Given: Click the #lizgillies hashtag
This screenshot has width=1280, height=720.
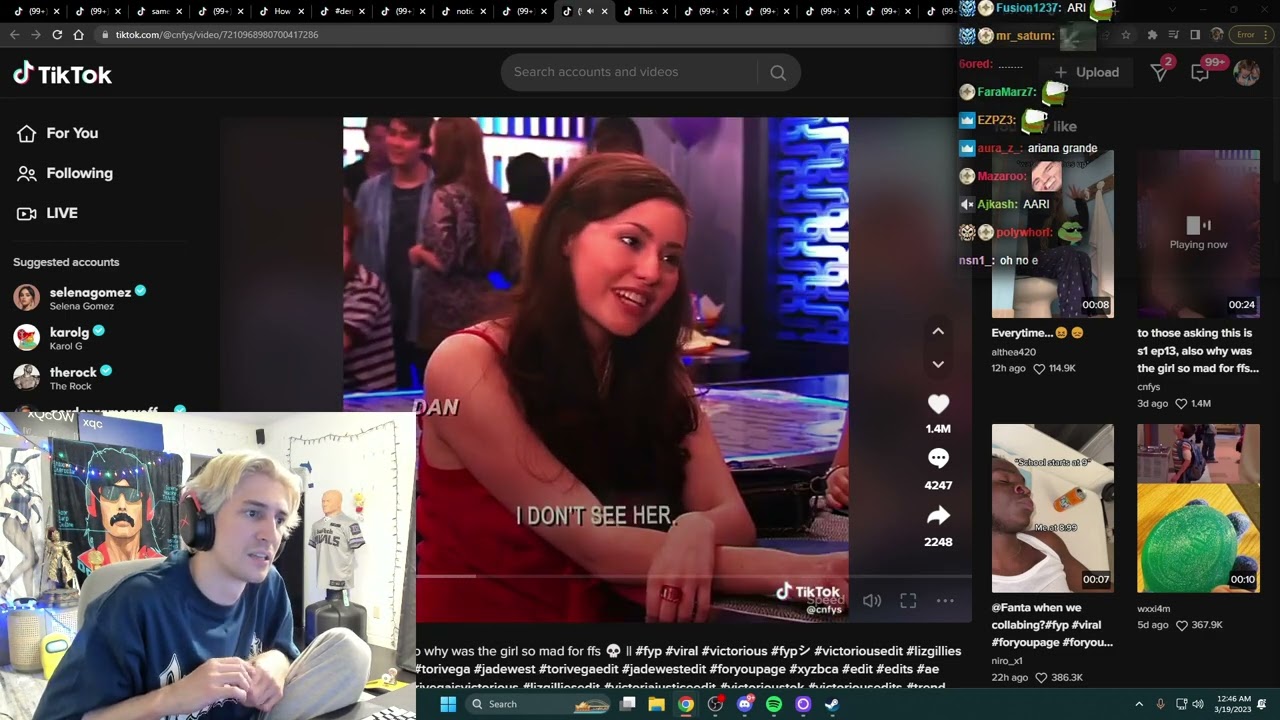Looking at the screenshot, I should pyautogui.click(x=933, y=651).
